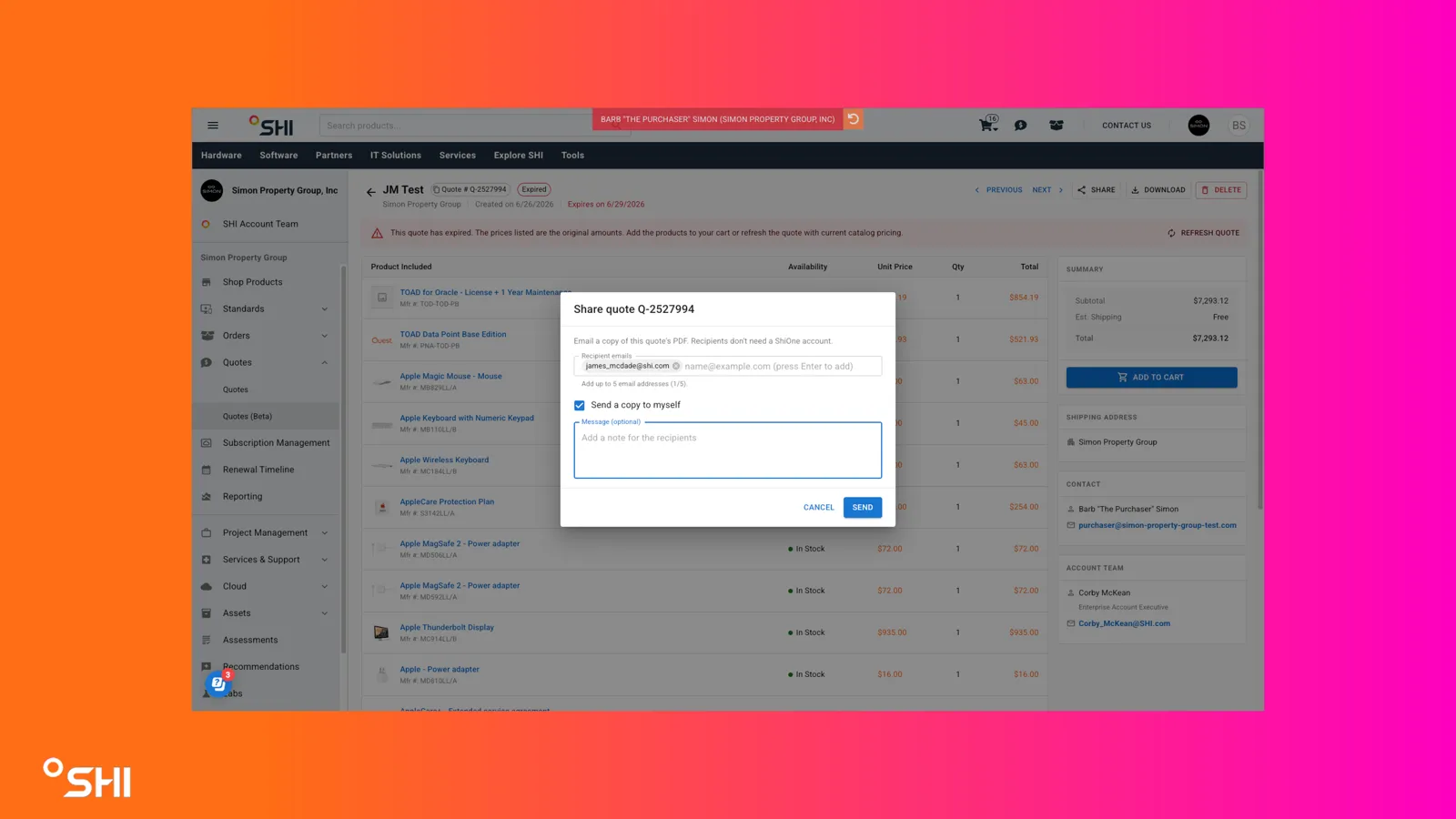Open the shopping cart icon
The image size is (1456, 819).
tap(987, 125)
